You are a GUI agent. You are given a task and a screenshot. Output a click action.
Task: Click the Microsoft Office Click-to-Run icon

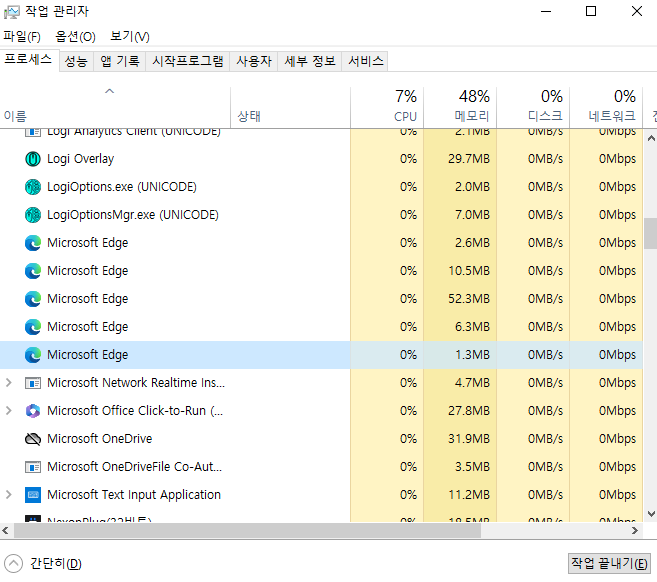point(33,411)
